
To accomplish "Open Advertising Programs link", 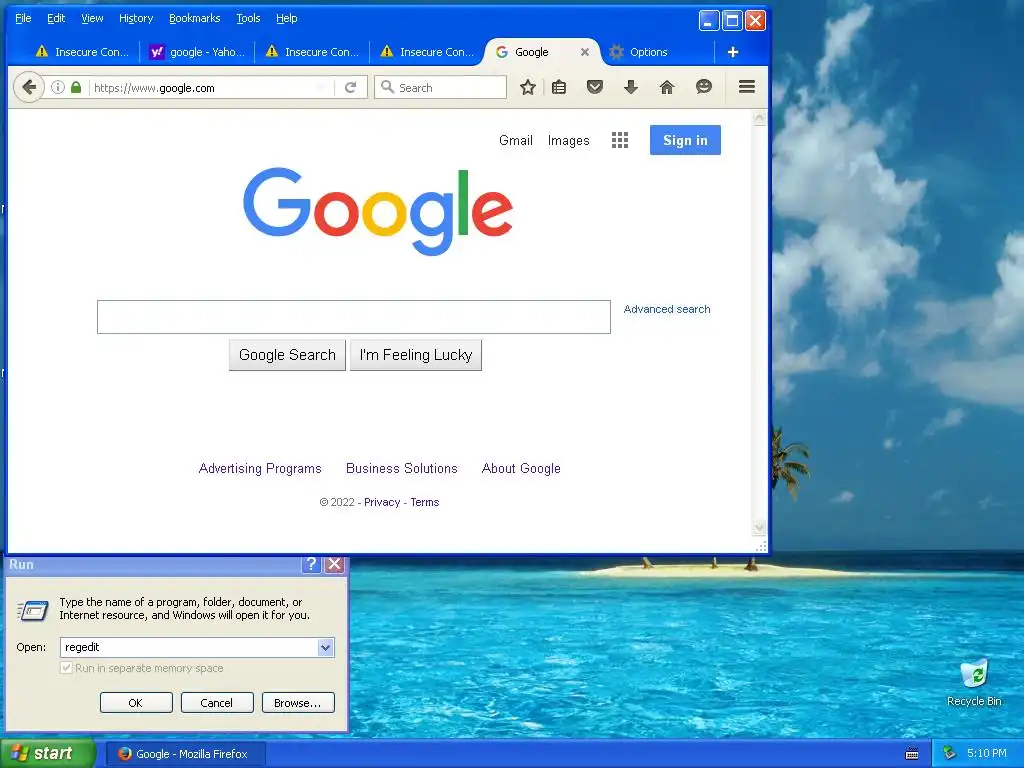I will [x=260, y=468].
